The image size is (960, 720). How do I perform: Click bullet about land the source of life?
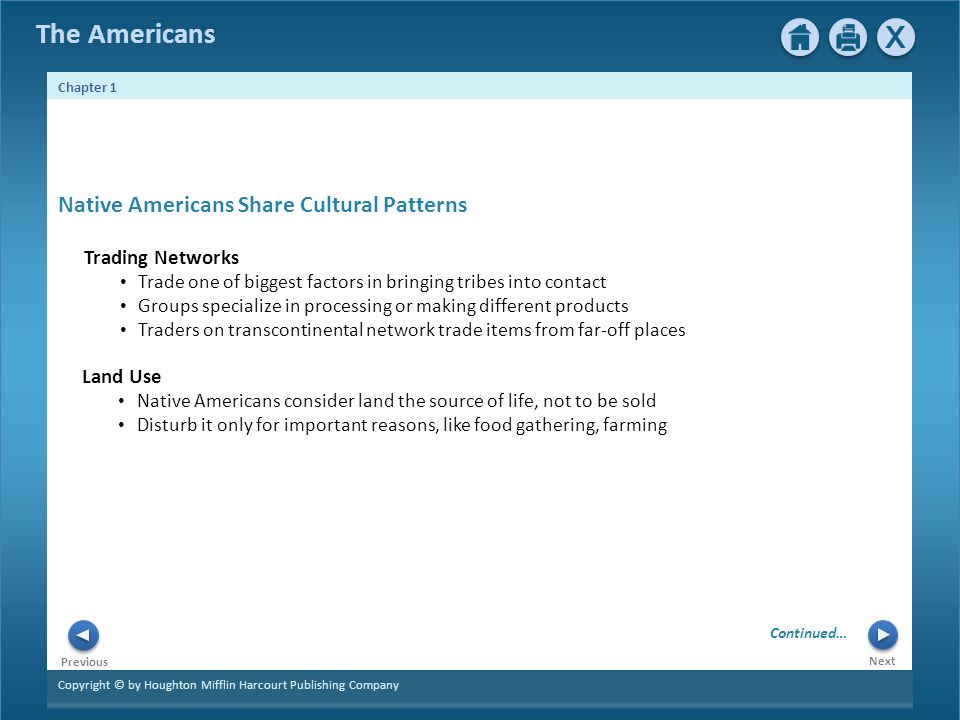[396, 400]
